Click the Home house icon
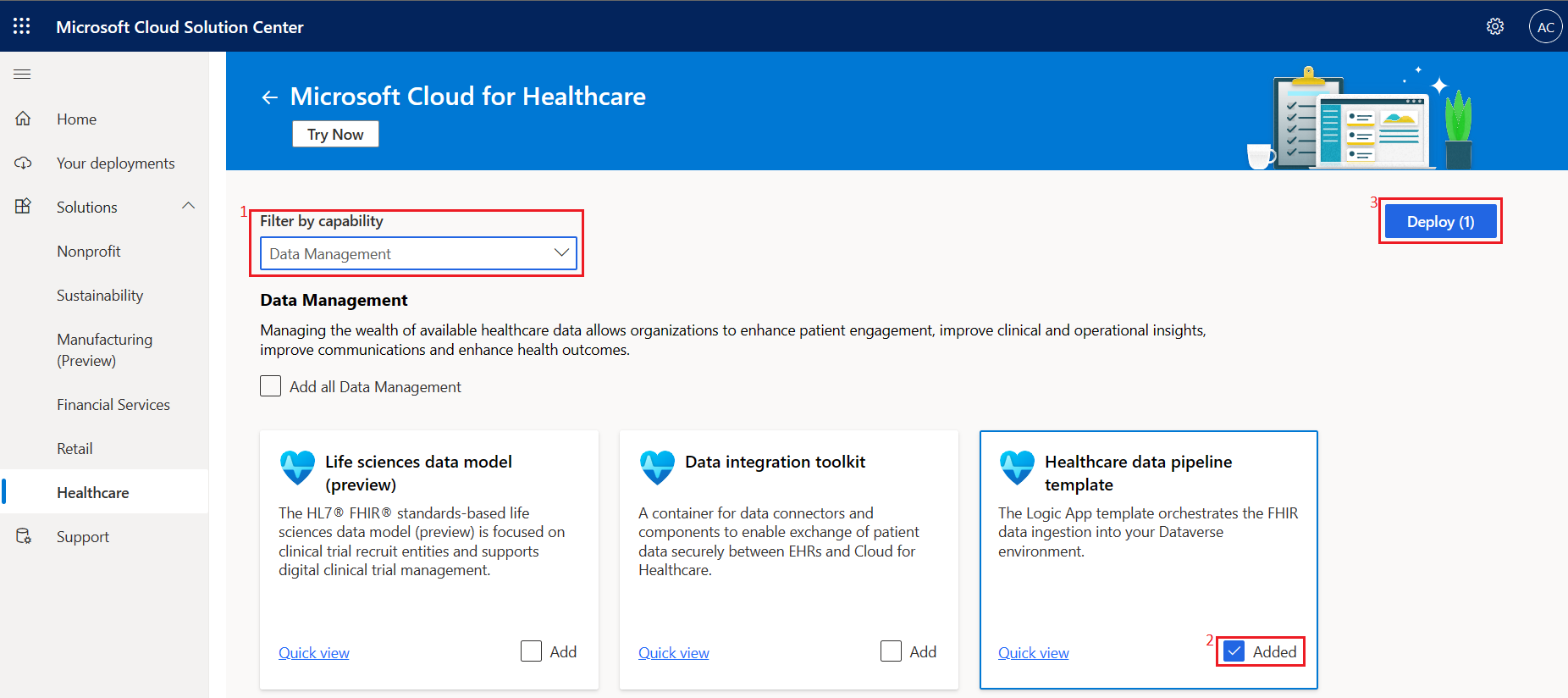 pos(23,119)
